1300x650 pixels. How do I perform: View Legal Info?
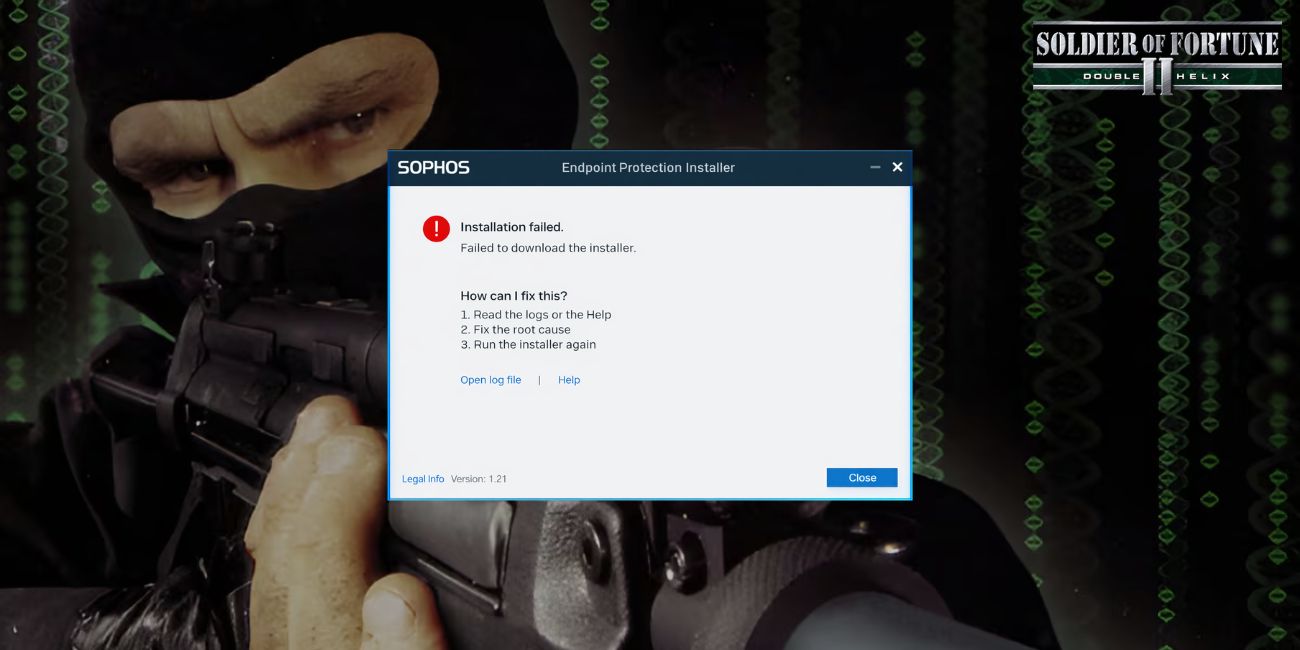tap(422, 478)
